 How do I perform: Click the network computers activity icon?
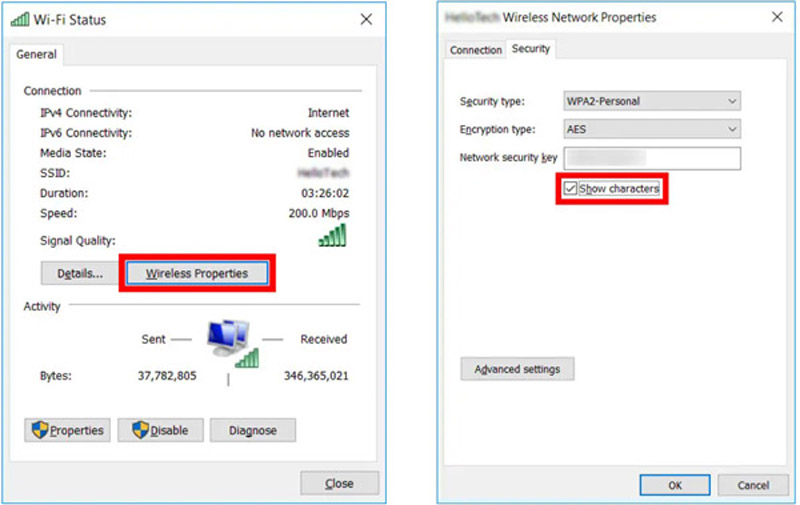click(230, 342)
